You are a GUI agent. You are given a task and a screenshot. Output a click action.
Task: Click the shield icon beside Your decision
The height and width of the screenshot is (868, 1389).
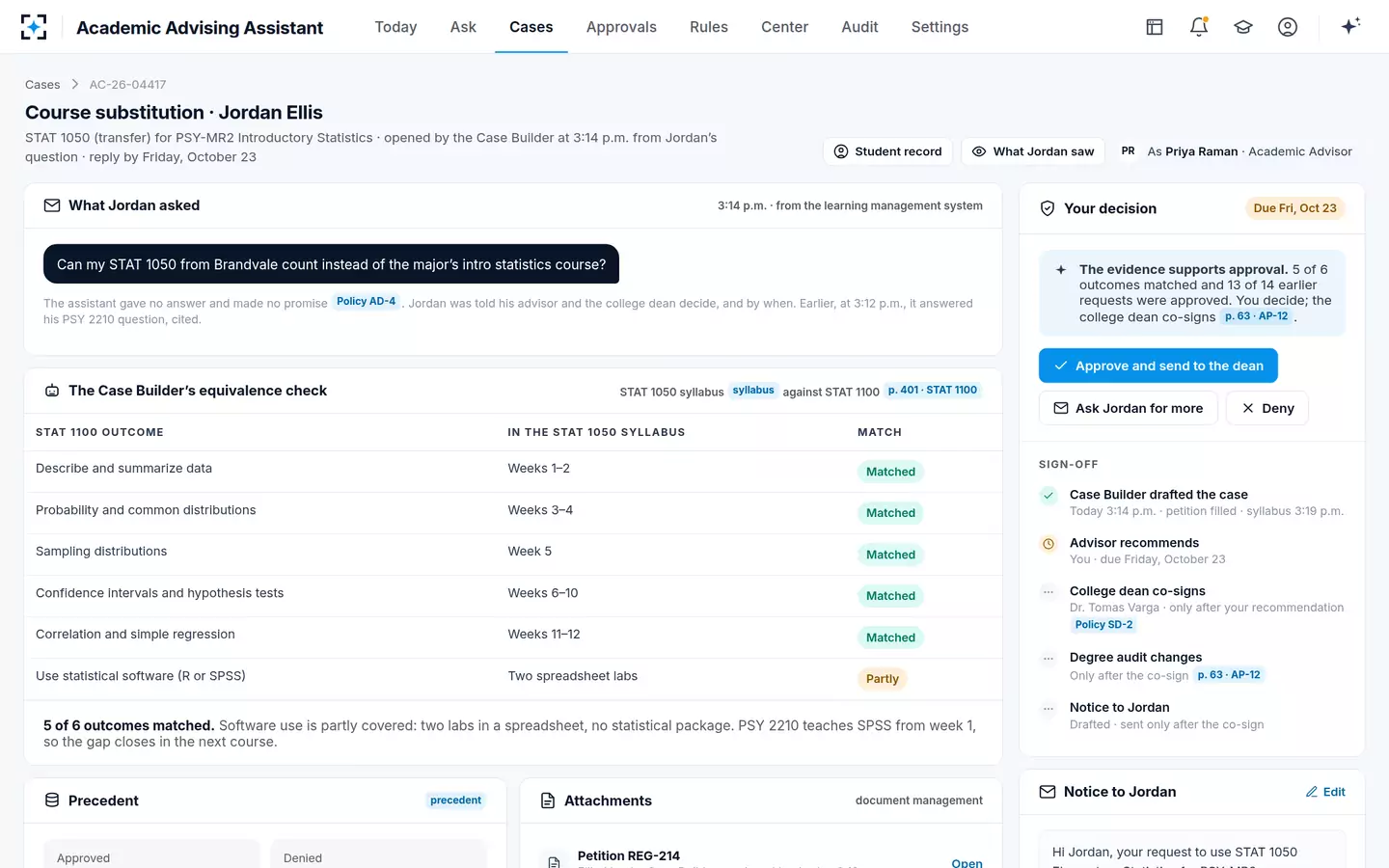pos(1048,208)
